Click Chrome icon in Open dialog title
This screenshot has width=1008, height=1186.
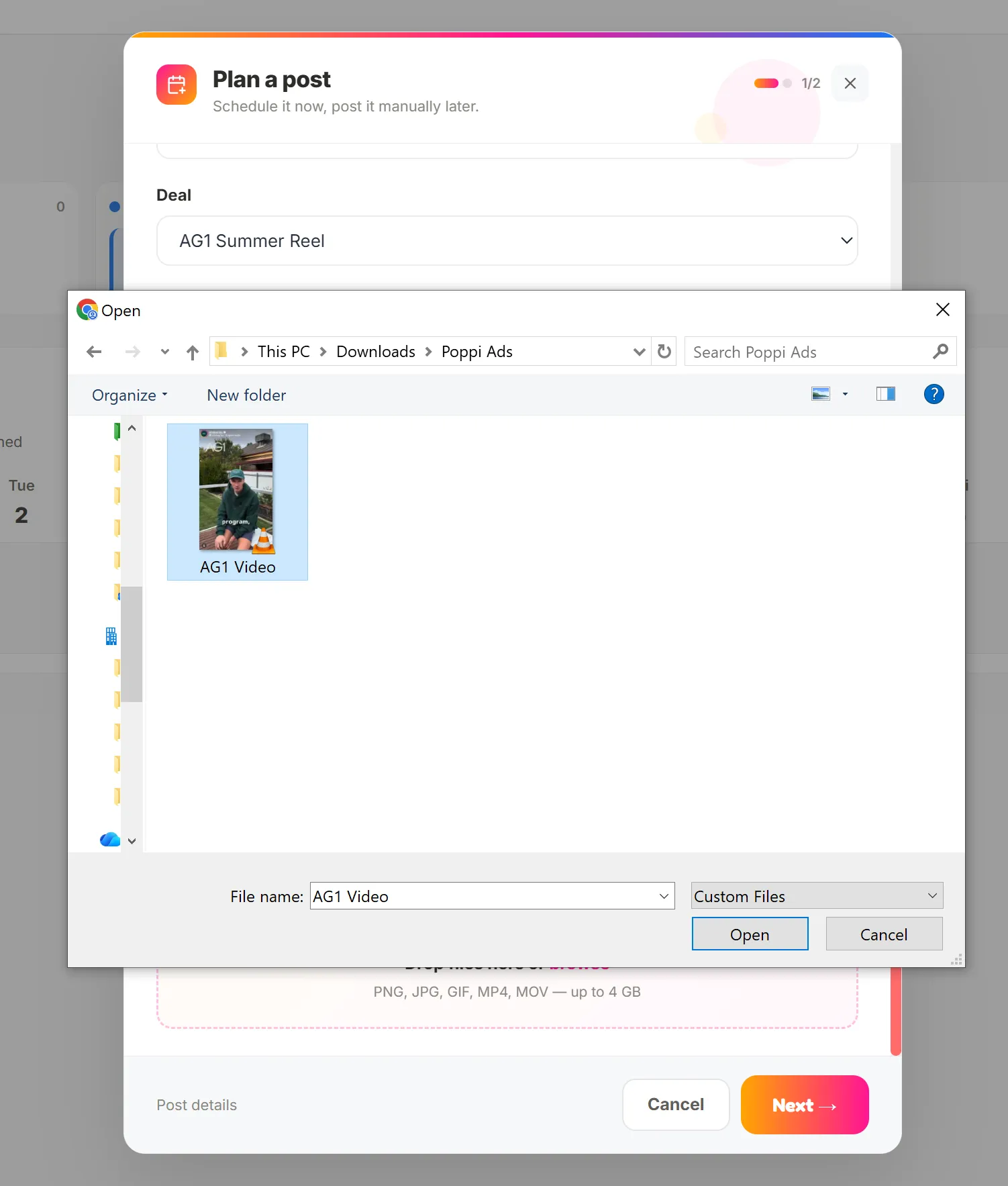87,309
